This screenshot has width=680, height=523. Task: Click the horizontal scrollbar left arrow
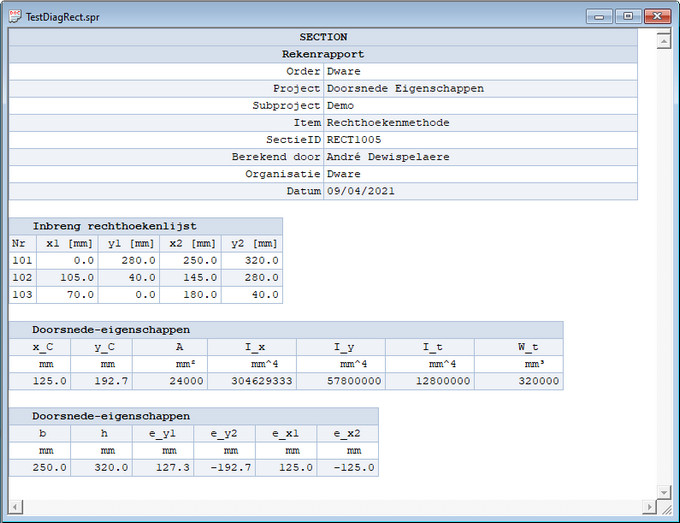click(x=15, y=507)
